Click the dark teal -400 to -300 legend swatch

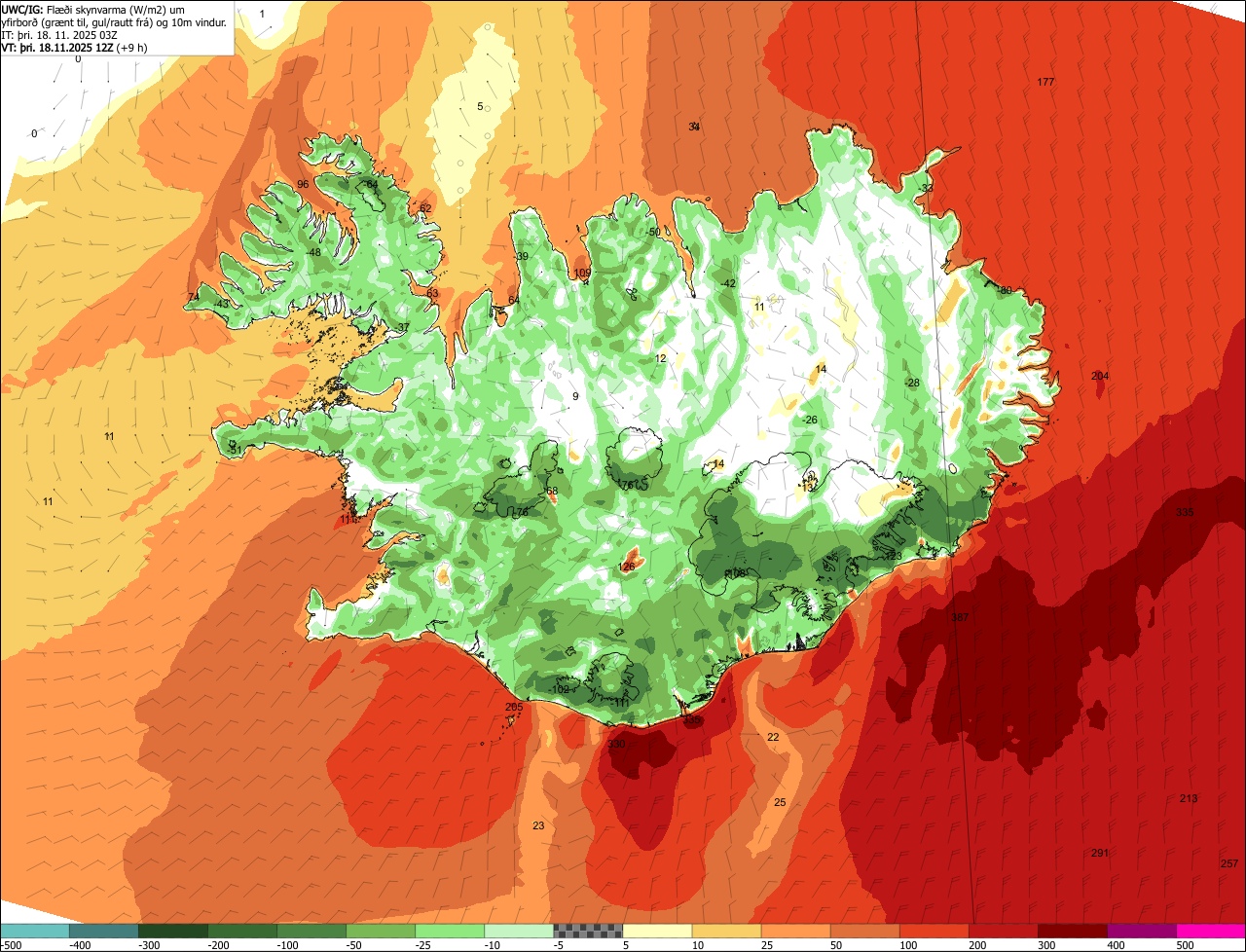click(103, 931)
